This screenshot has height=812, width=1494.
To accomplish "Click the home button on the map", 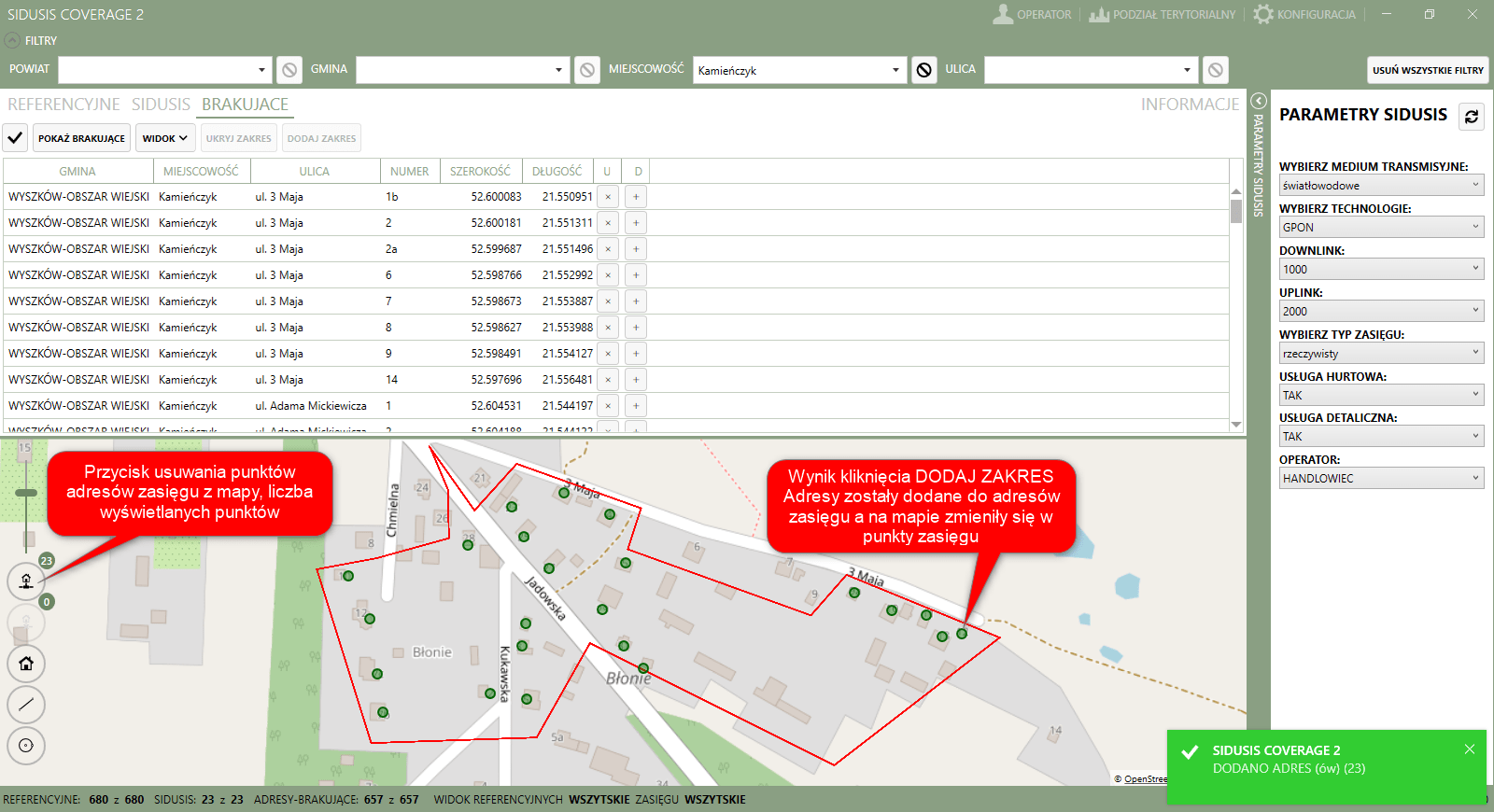I will pos(26,664).
